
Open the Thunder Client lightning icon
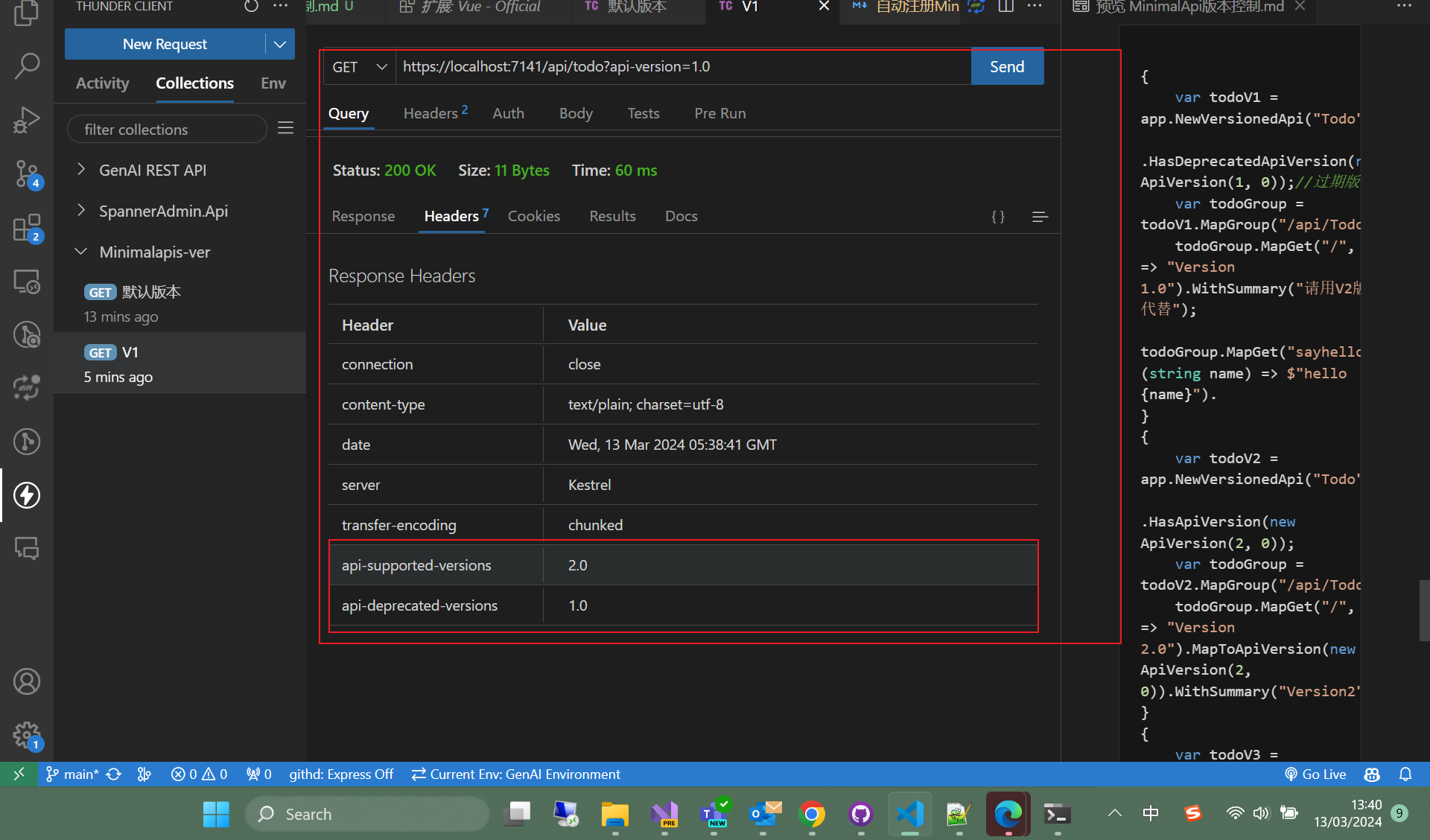(x=27, y=495)
